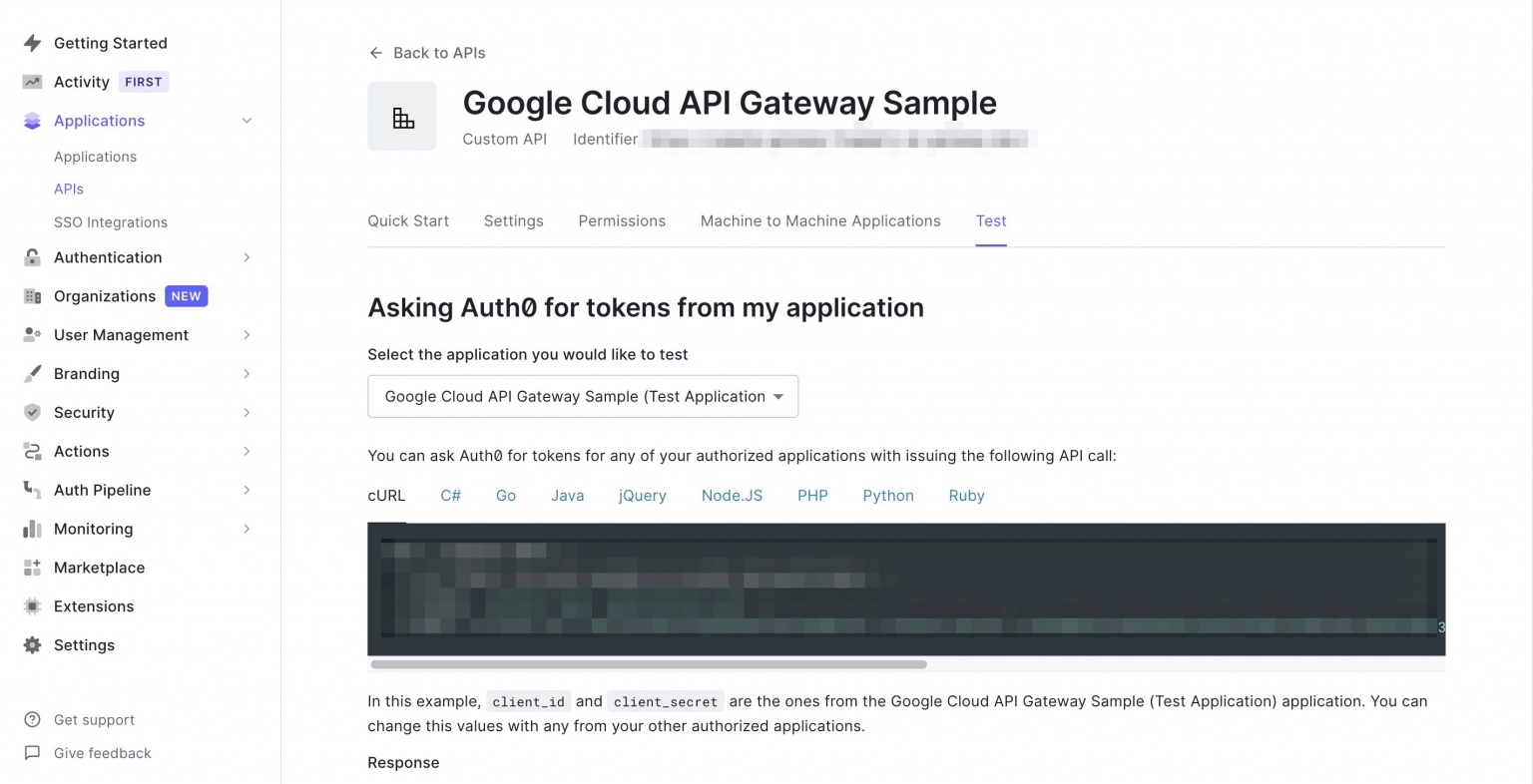Select the Python code example
Image resolution: width=1533 pixels, height=784 pixels.
coord(888,495)
